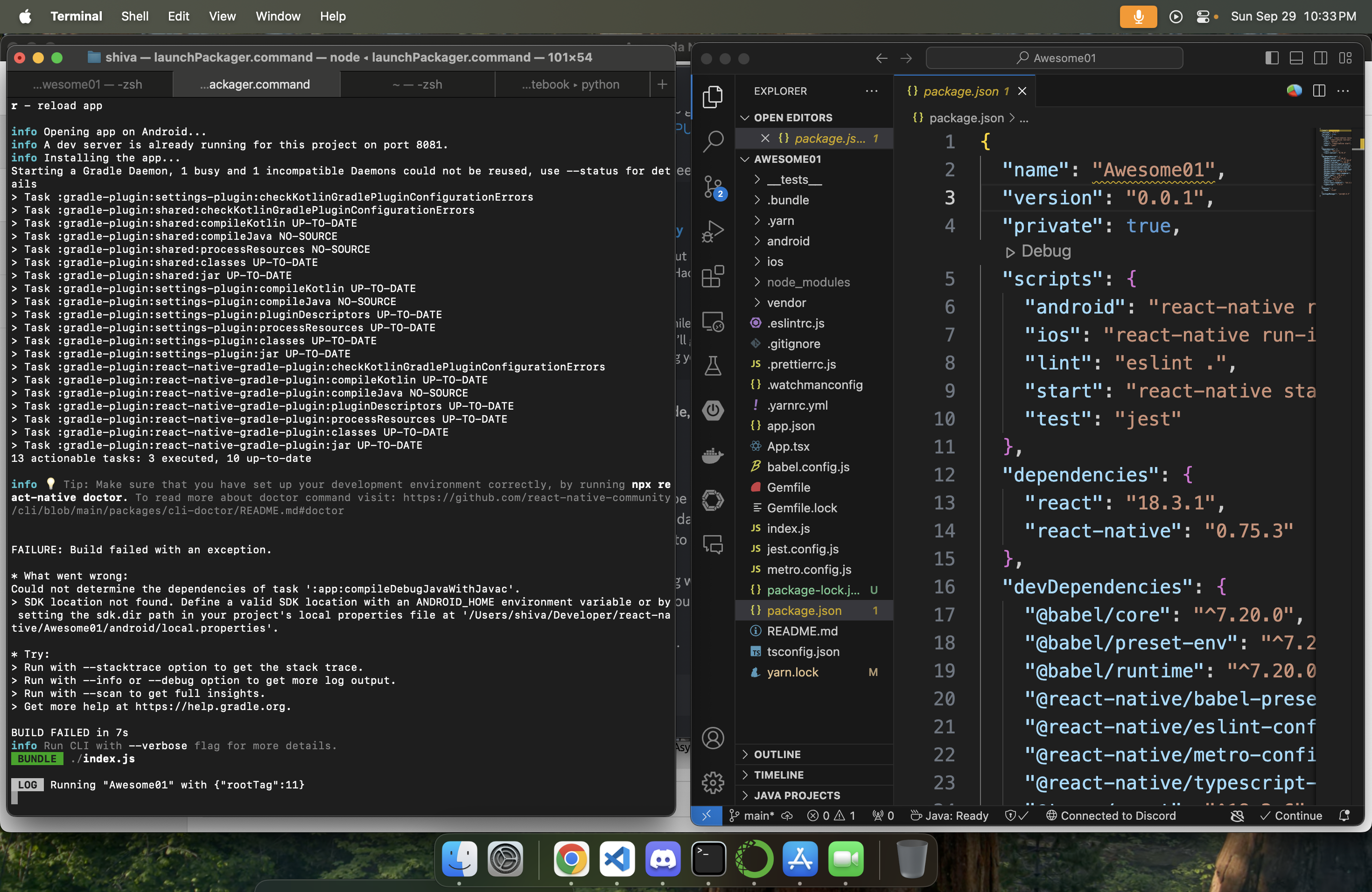Click the Copilot status icon in status bar
Screen dimensions: 1372x892
[x=1237, y=815]
